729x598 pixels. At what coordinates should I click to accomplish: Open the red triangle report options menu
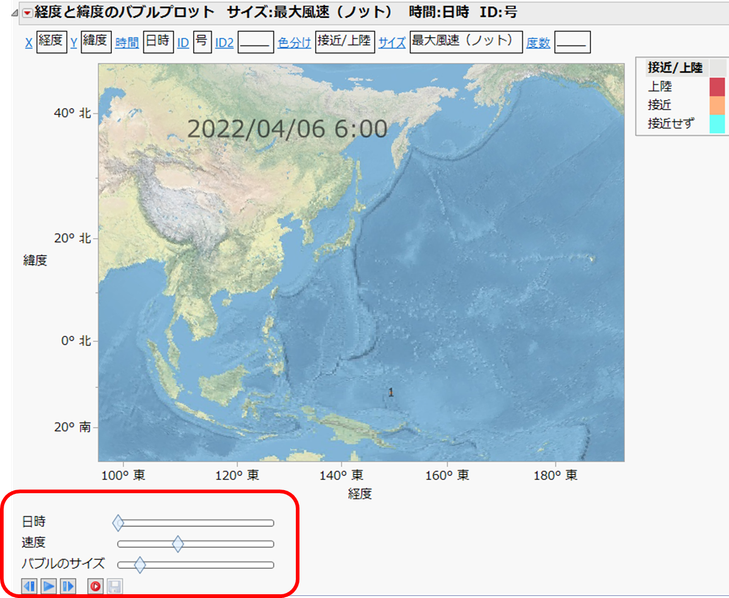(x=27, y=13)
